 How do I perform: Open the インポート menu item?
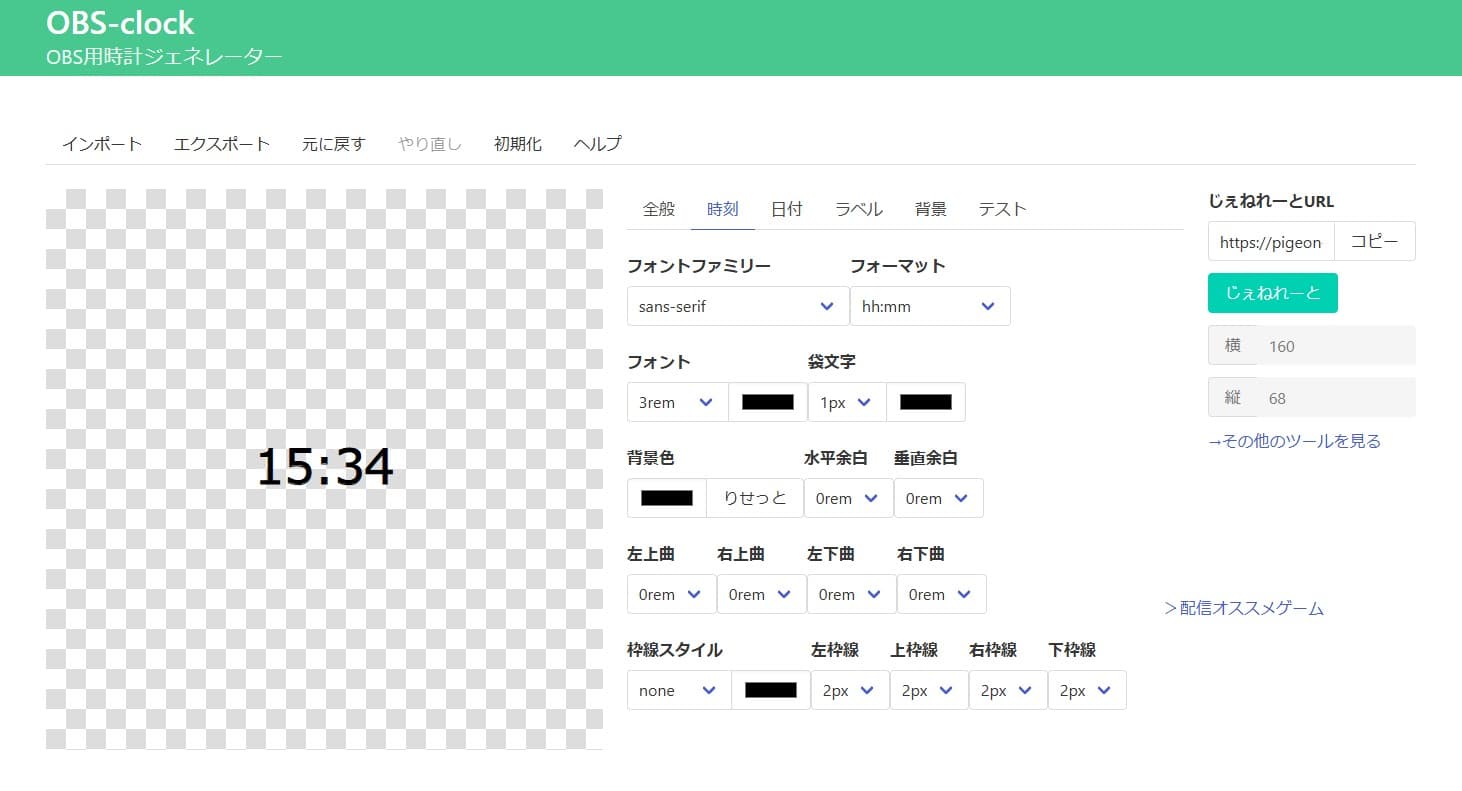(101, 143)
